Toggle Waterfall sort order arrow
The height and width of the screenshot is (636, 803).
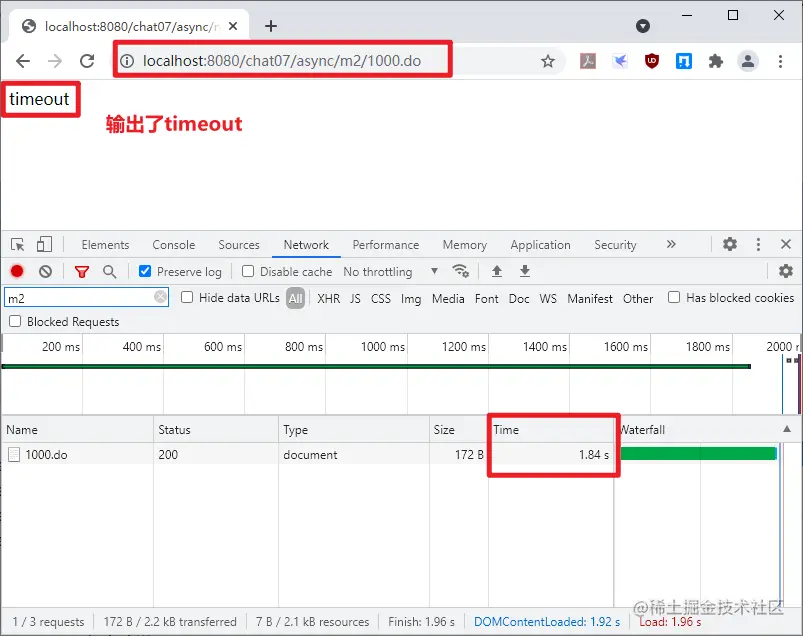(787, 429)
